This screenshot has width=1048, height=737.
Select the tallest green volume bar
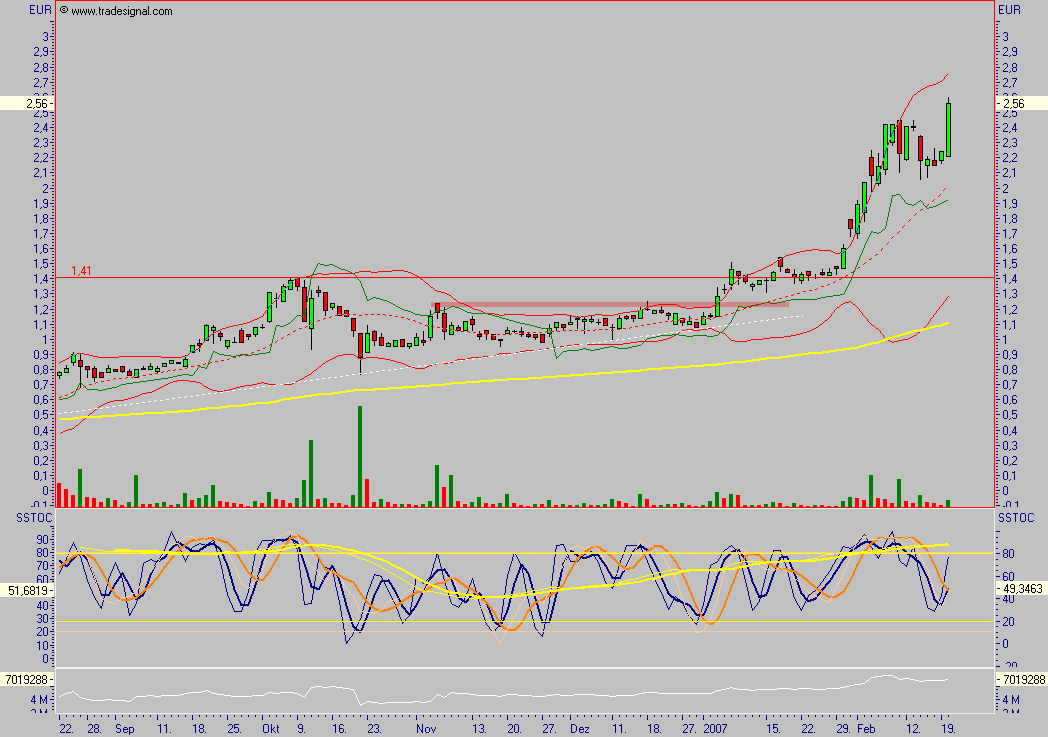359,455
